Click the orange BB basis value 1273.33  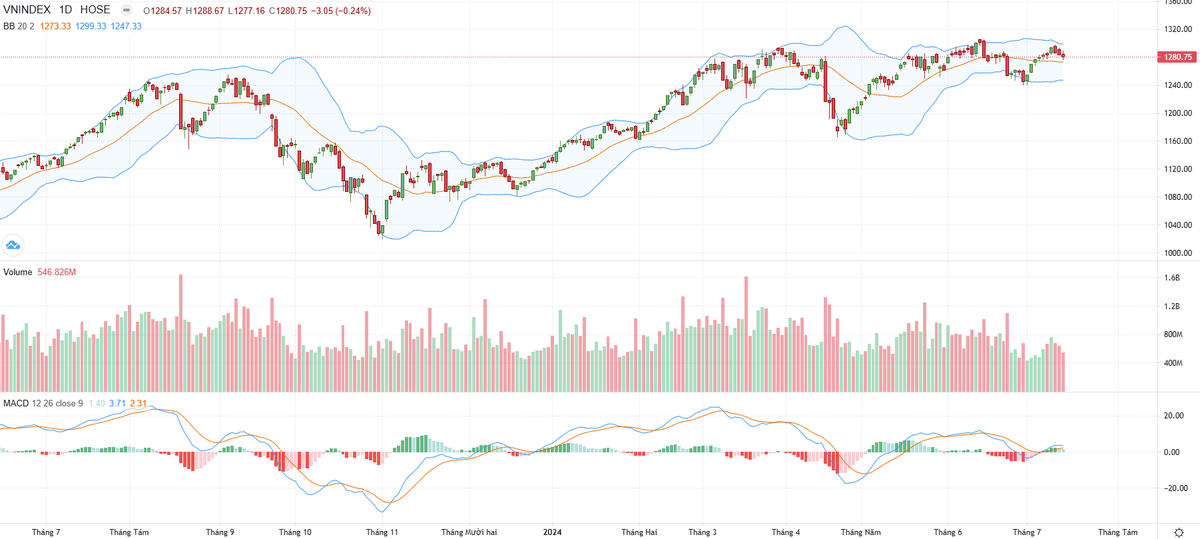[x=57, y=26]
